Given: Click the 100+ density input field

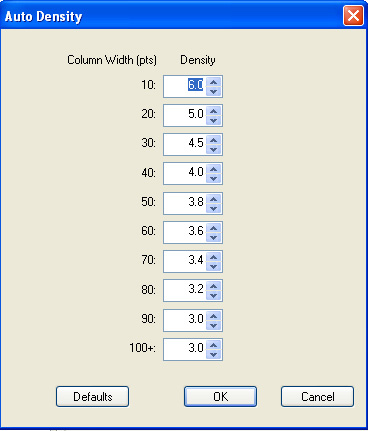Looking at the screenshot, I should (x=184, y=349).
